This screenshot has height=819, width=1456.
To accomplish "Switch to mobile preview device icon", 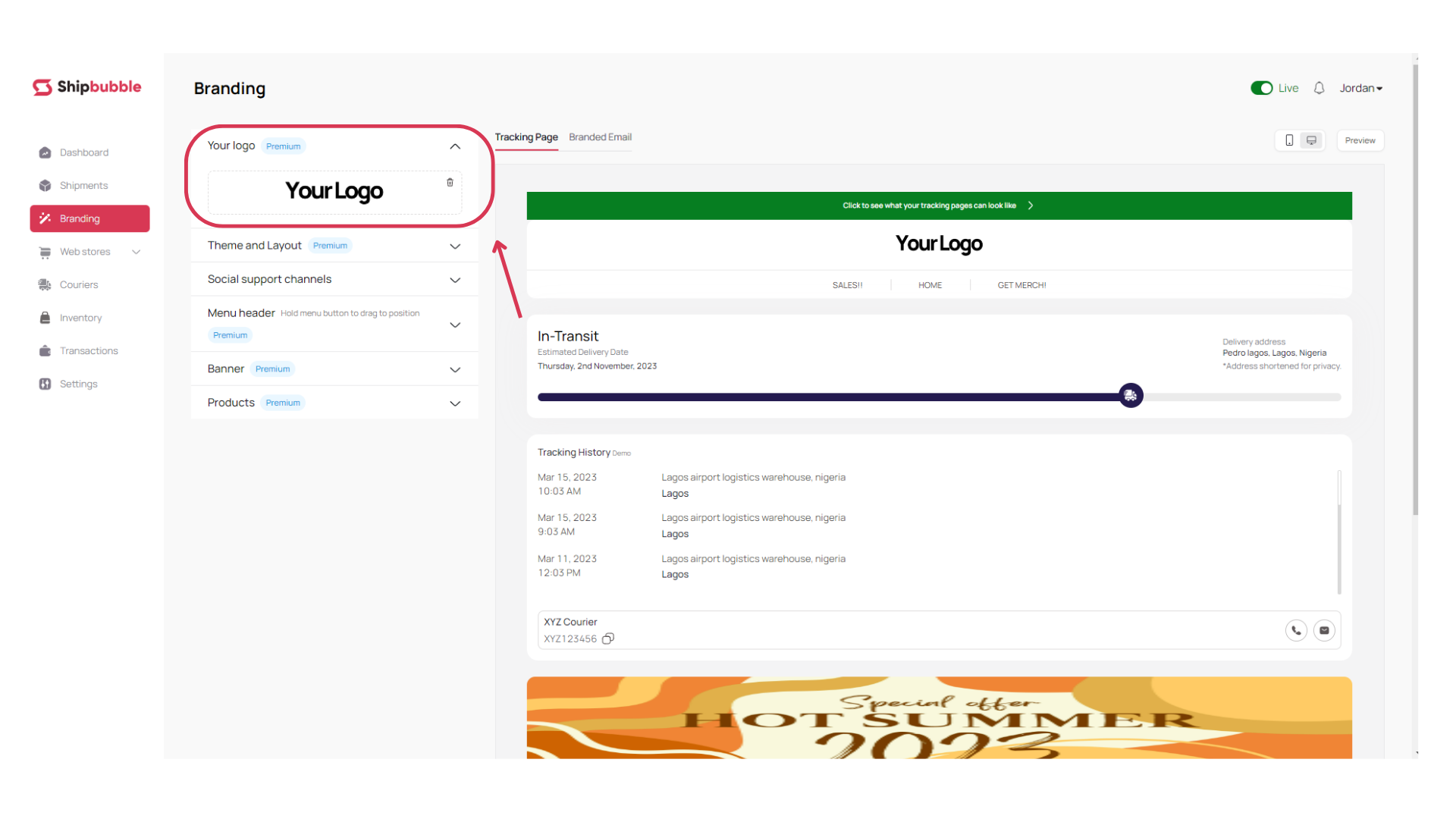I will pyautogui.click(x=1289, y=140).
